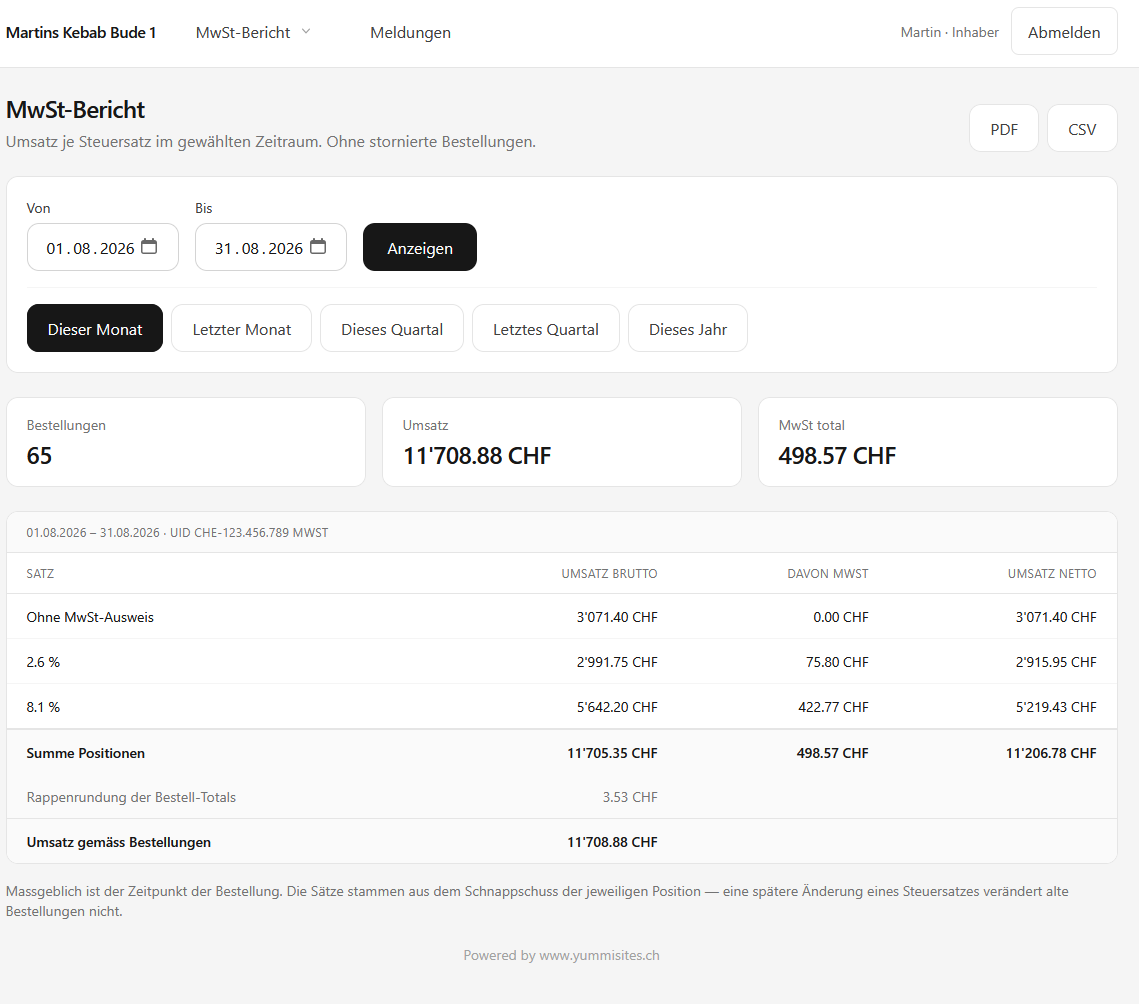Click the total net 11'206.78 CHF
The image size is (1139, 1004).
(1051, 753)
